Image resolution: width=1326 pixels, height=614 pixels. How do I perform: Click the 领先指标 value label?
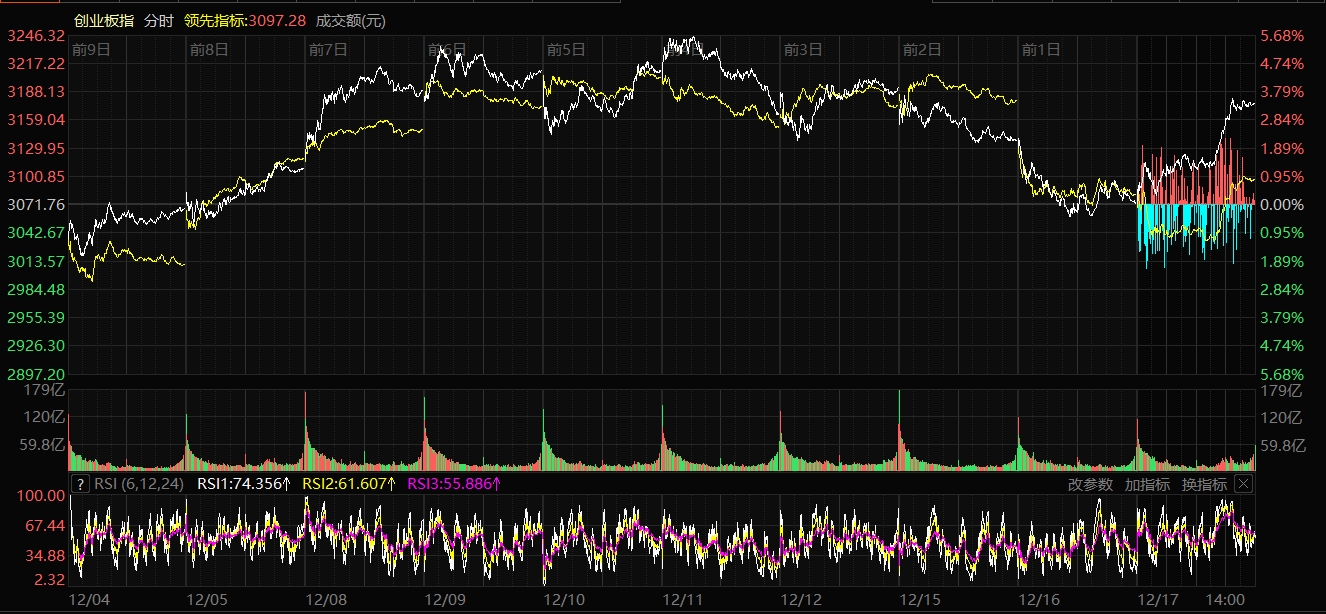coord(245,20)
